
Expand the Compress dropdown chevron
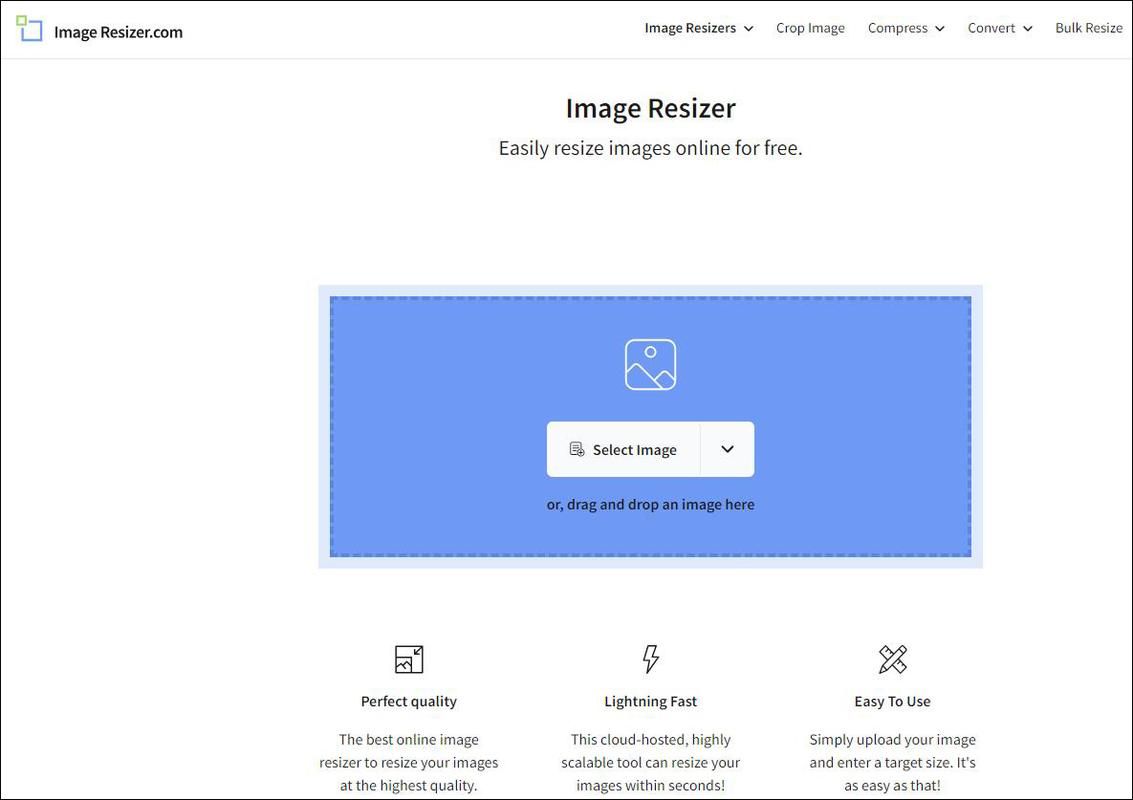point(939,29)
